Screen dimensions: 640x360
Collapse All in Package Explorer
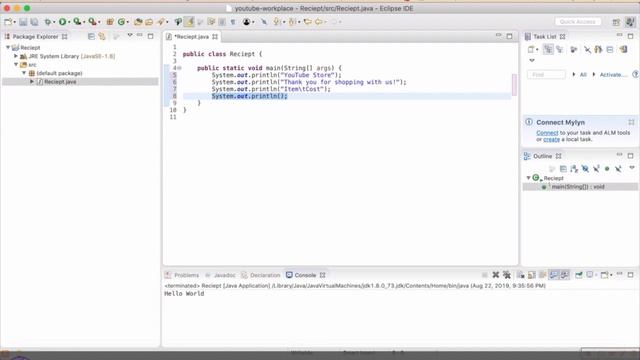tap(91, 37)
